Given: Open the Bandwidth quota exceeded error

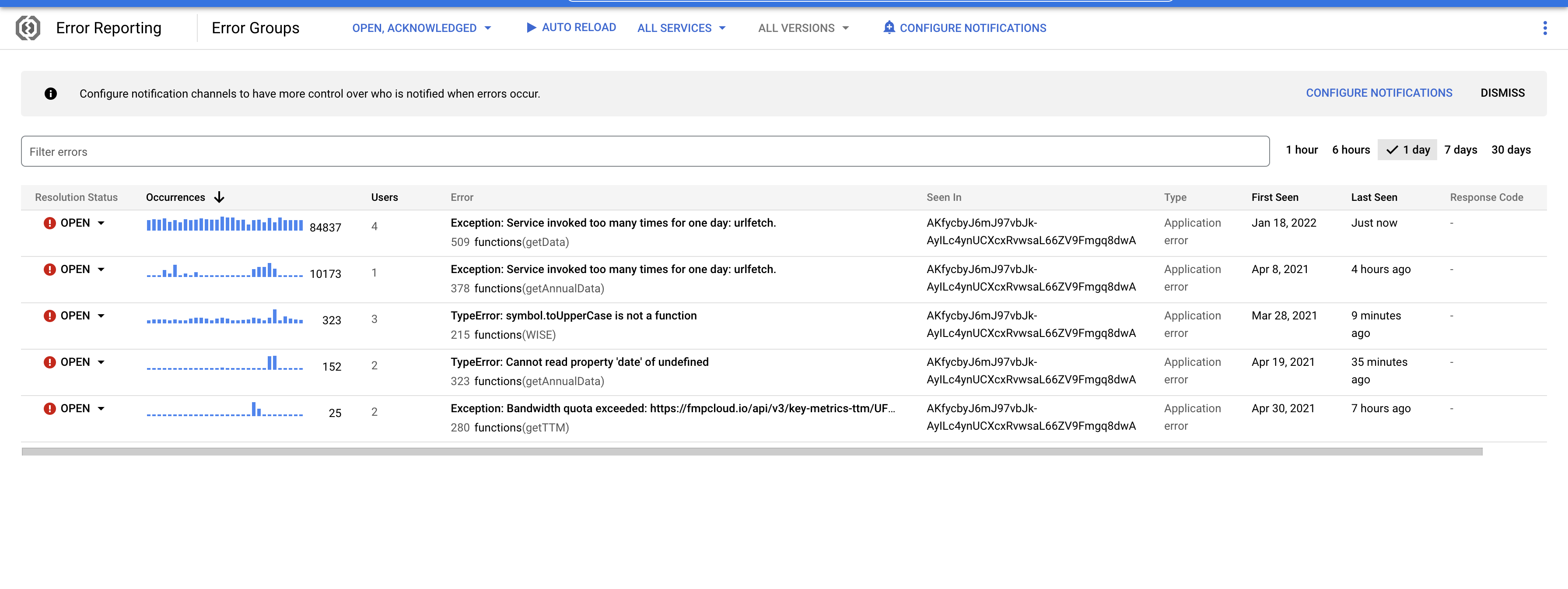Looking at the screenshot, I should click(672, 408).
